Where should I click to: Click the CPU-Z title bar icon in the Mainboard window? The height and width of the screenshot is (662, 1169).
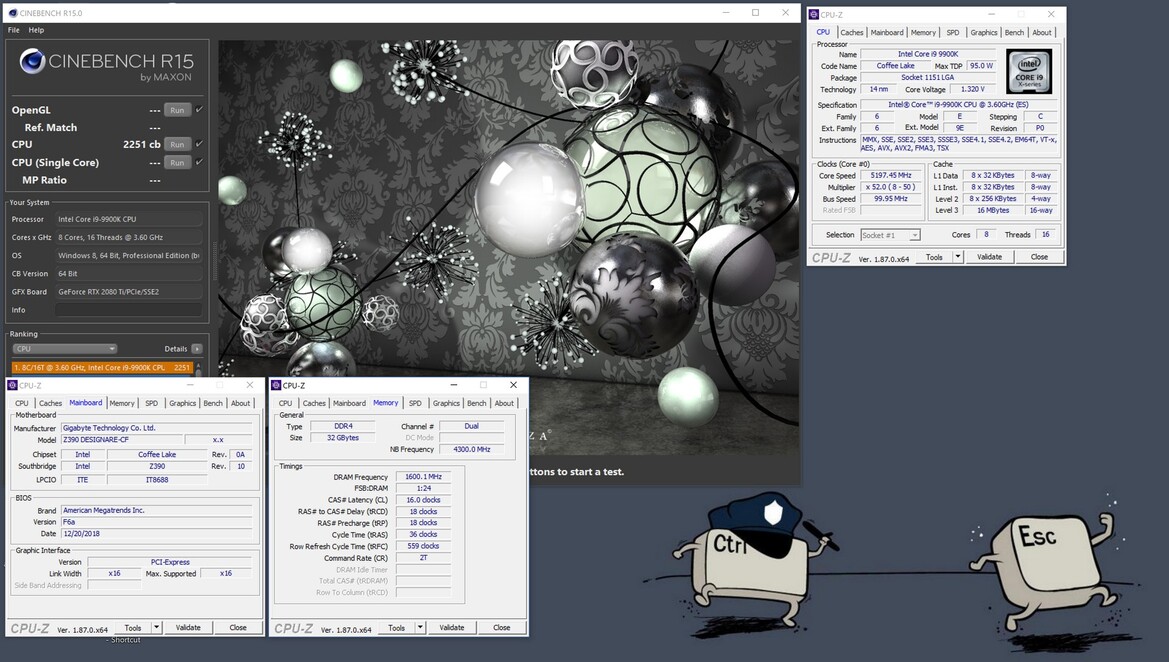pos(12,385)
